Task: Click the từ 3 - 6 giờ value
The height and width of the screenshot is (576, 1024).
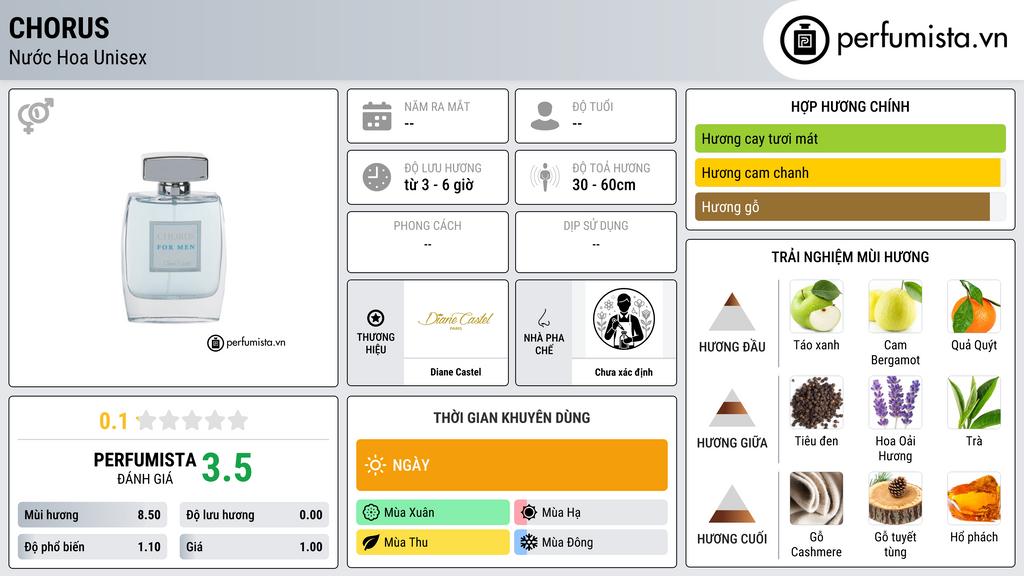Action: (438, 185)
